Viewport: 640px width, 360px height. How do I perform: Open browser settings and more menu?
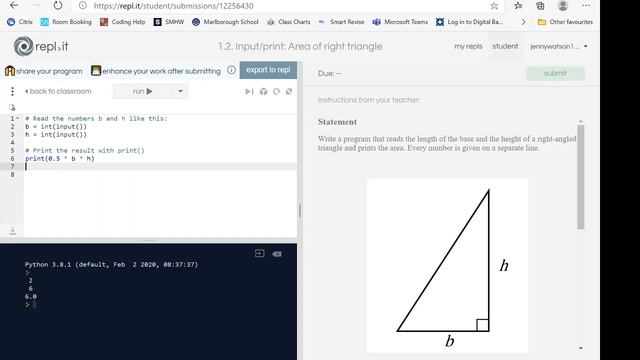586,6
